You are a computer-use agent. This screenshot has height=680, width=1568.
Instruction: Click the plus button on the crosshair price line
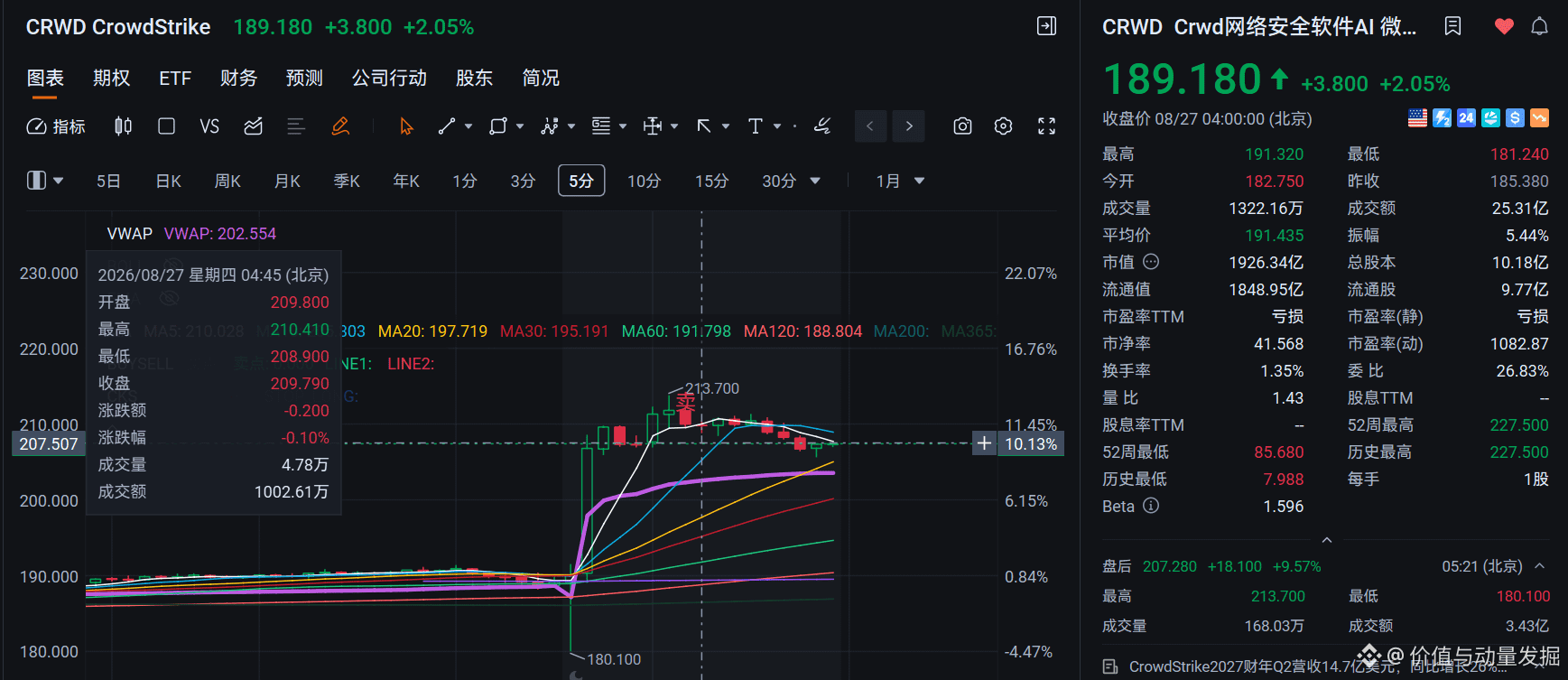coord(984,443)
